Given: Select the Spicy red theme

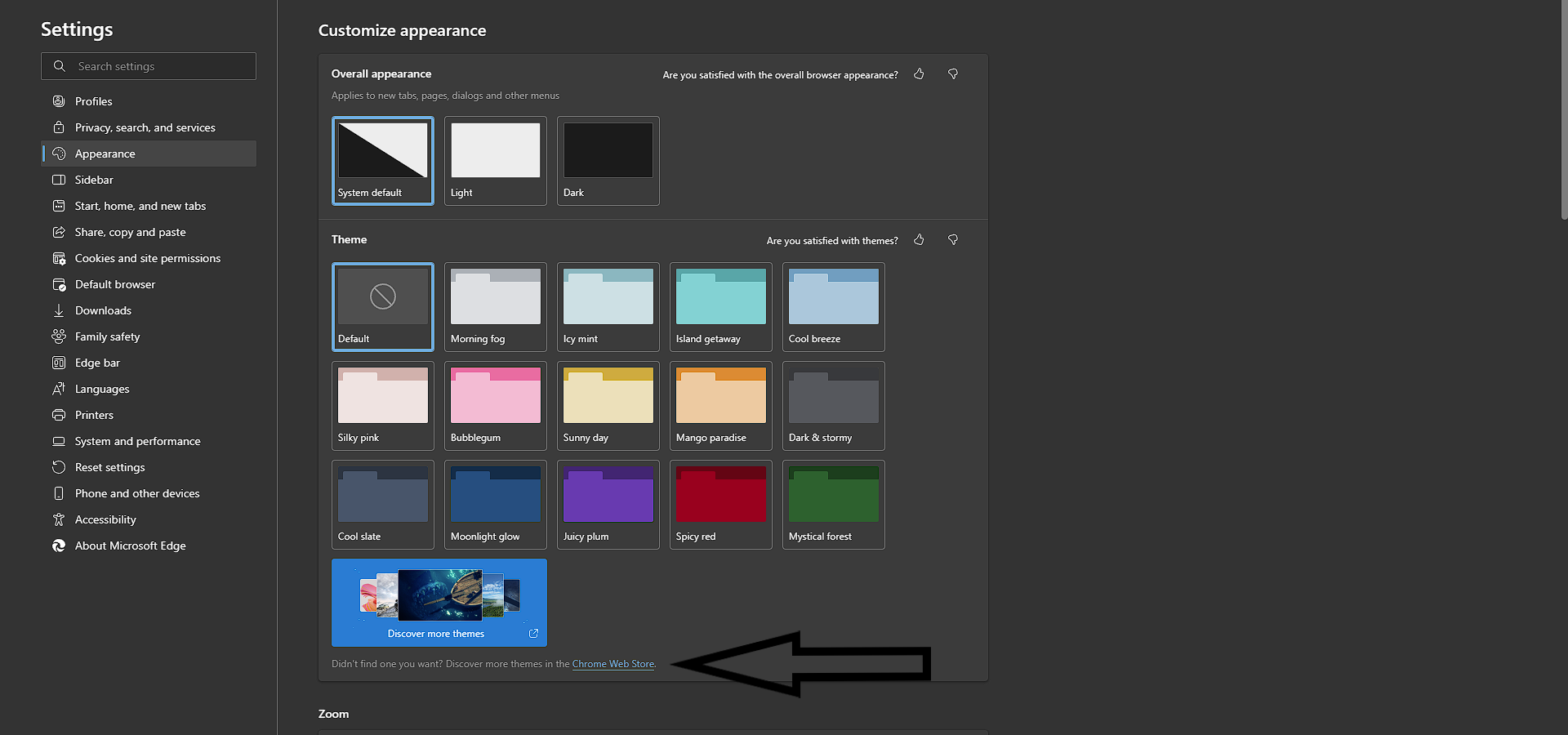Looking at the screenshot, I should (x=719, y=504).
